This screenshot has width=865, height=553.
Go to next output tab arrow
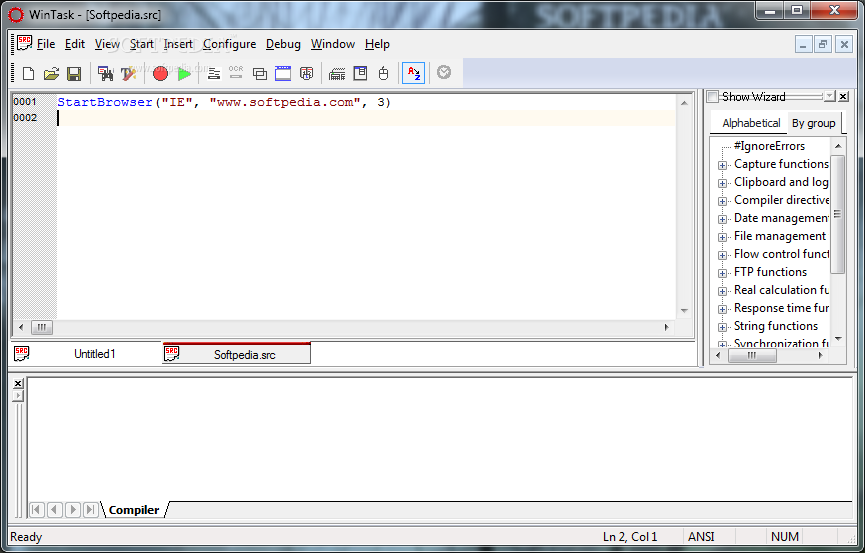(73, 509)
